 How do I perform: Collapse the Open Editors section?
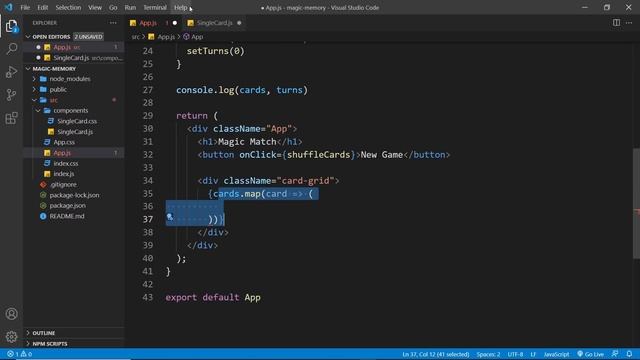(x=28, y=37)
